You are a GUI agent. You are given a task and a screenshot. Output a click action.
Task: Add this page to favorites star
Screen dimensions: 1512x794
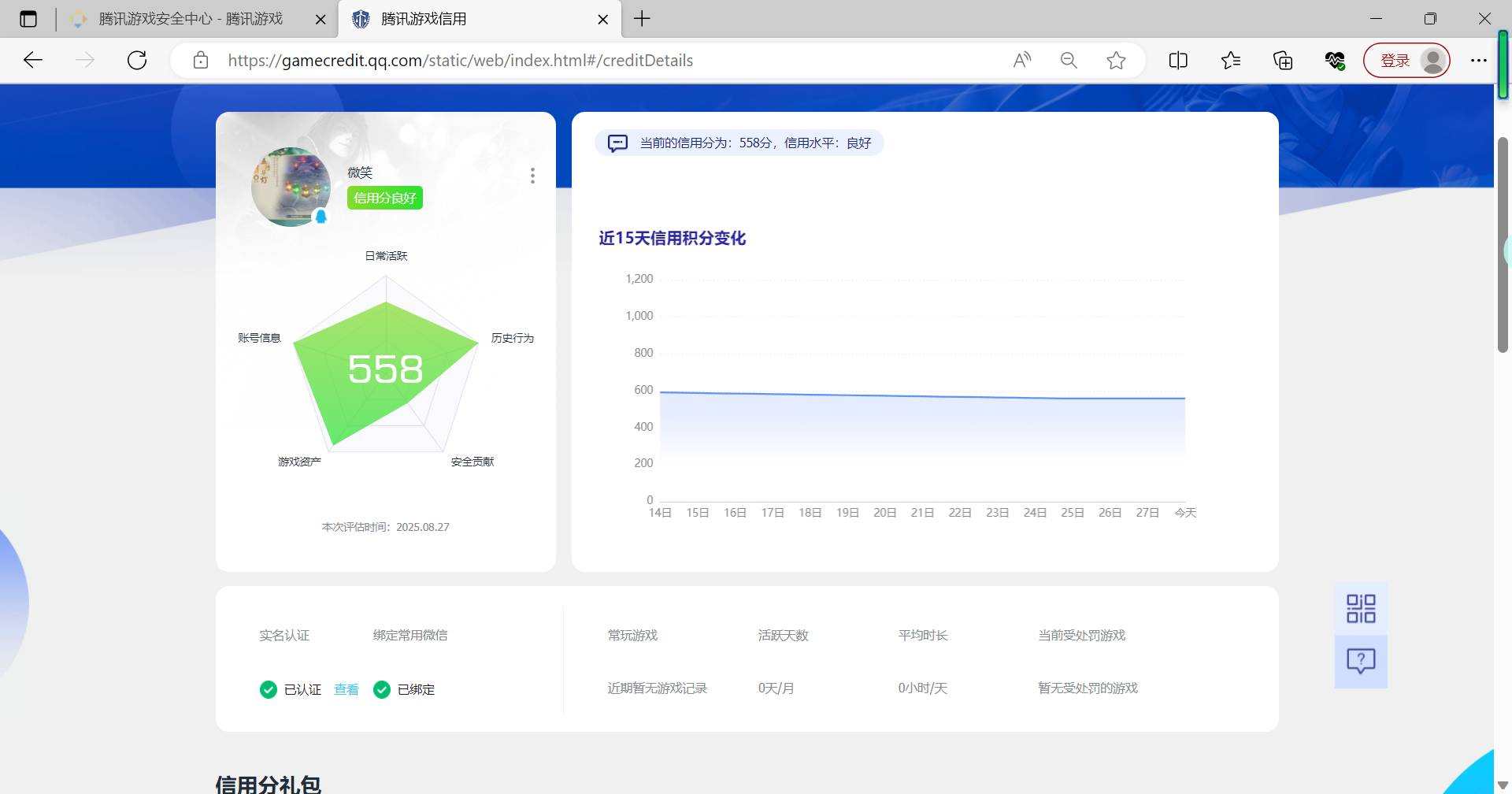[x=1116, y=61]
